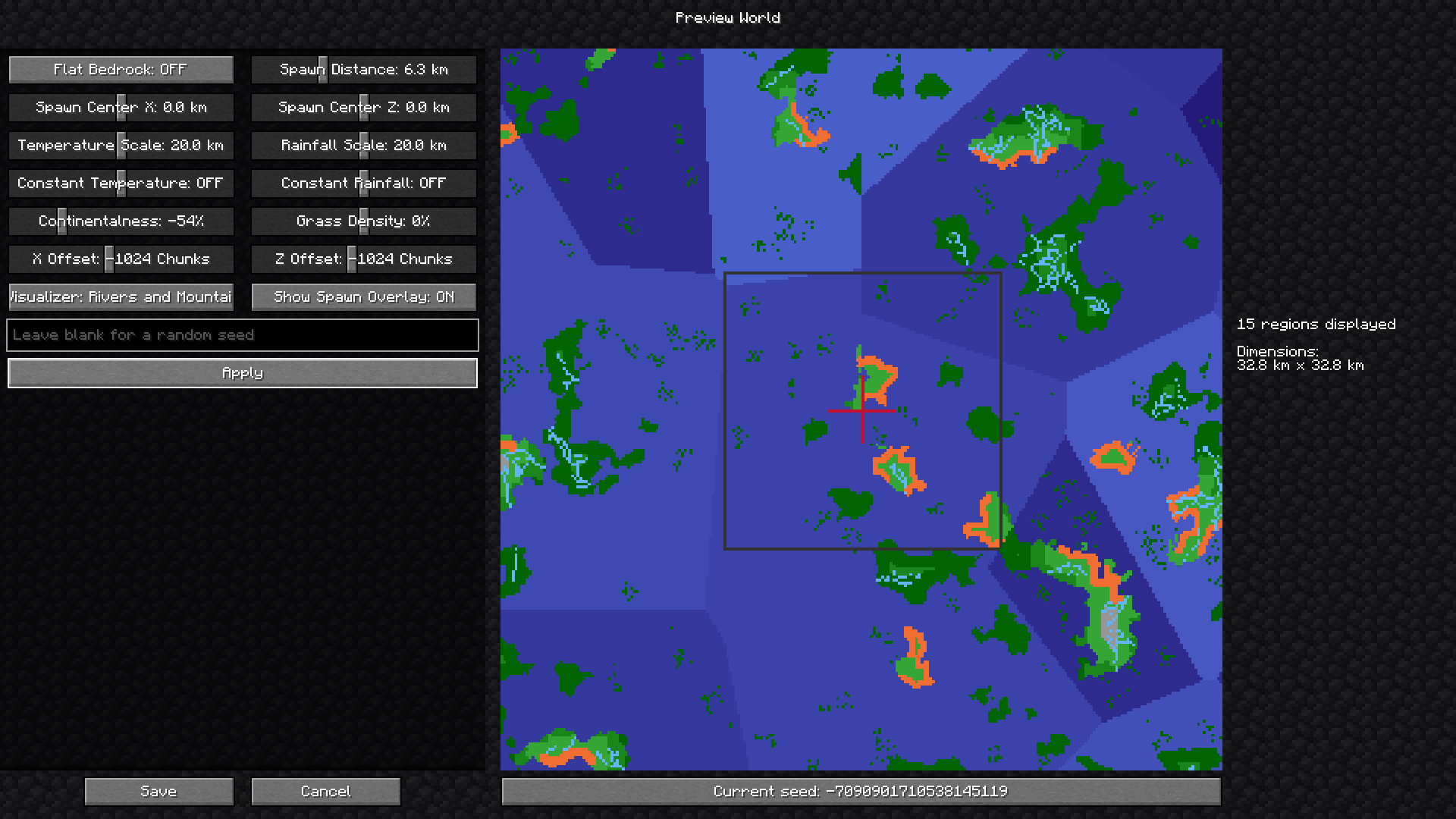
Task: Click the Spawn Center X slider handle
Action: point(121,107)
